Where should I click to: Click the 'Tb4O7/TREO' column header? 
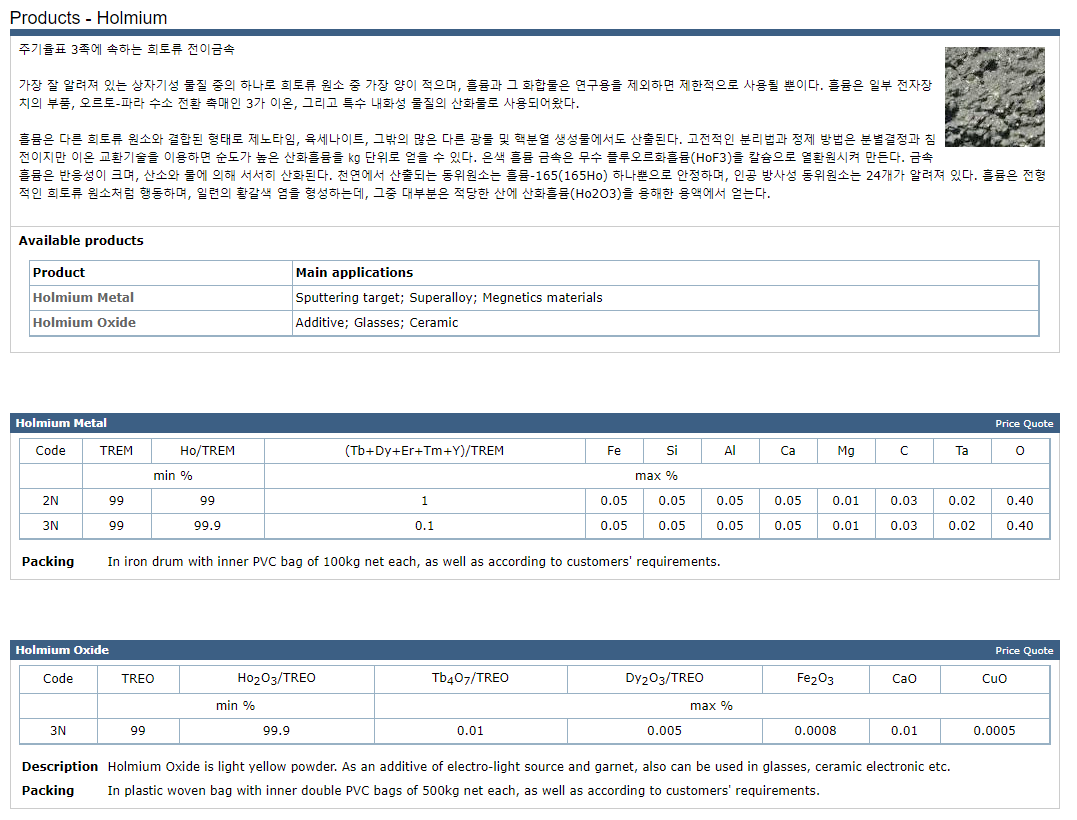(470, 679)
